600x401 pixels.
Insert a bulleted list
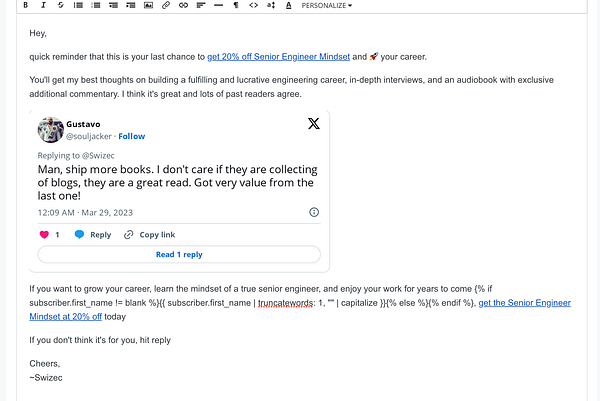click(x=78, y=5)
